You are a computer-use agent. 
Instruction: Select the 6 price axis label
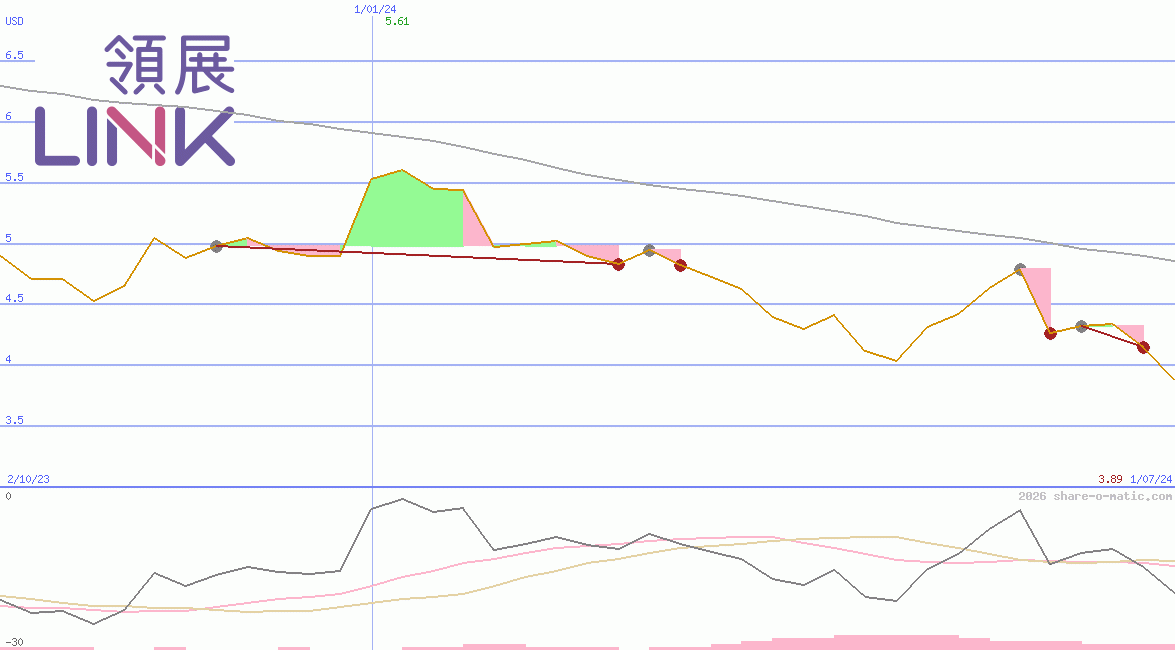[8, 116]
